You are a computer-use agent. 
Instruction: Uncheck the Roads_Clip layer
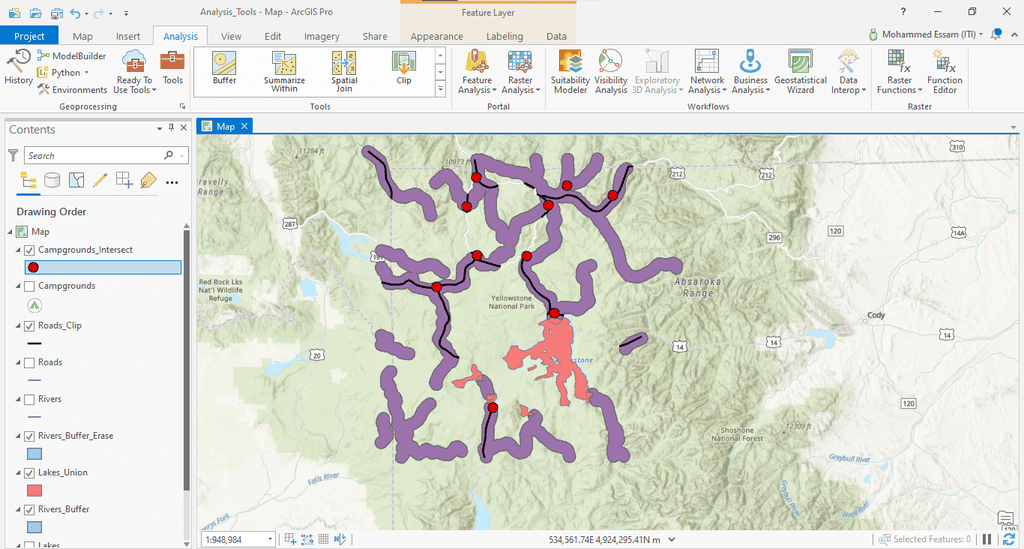coord(29,326)
